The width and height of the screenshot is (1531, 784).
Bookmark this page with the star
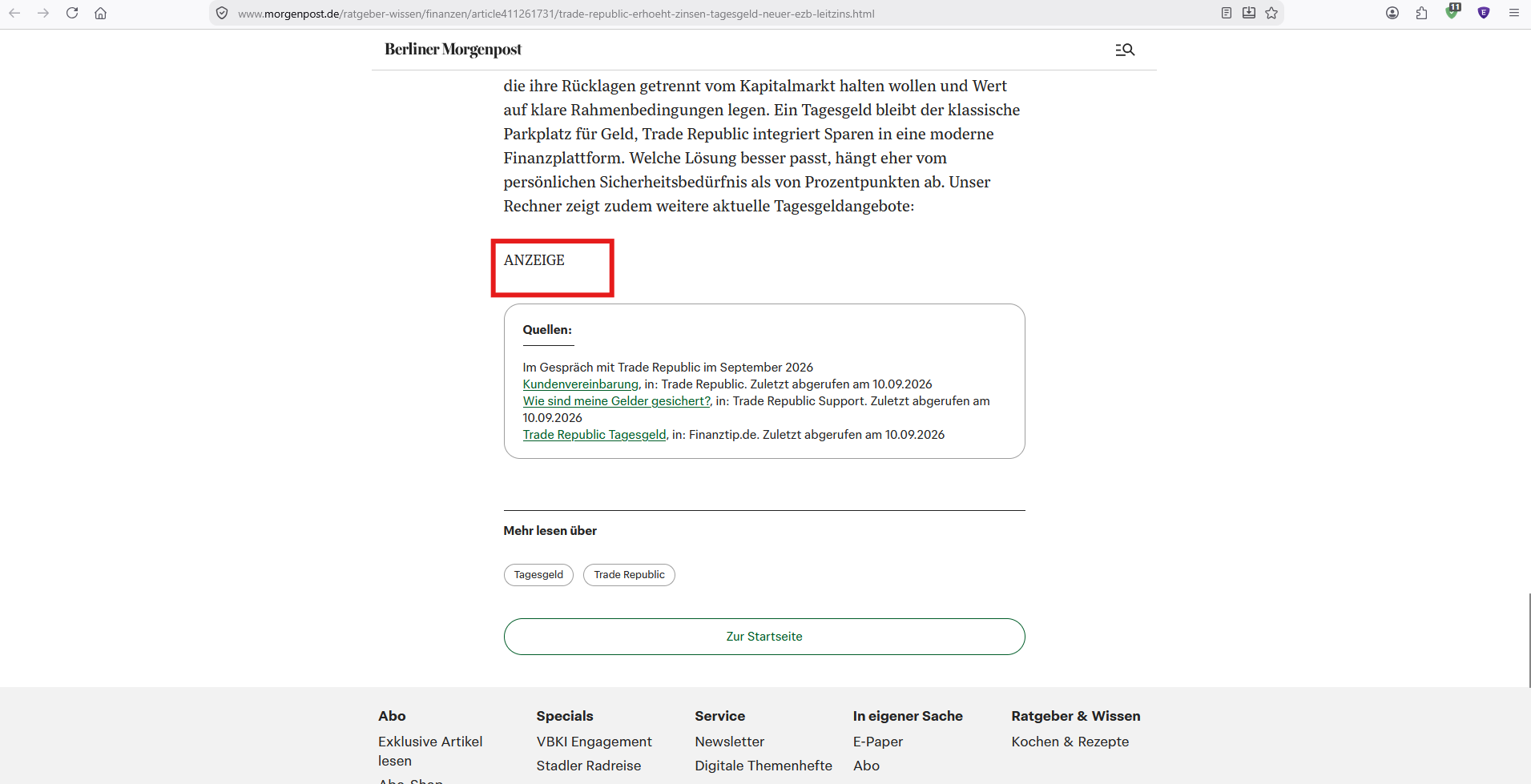(1271, 13)
